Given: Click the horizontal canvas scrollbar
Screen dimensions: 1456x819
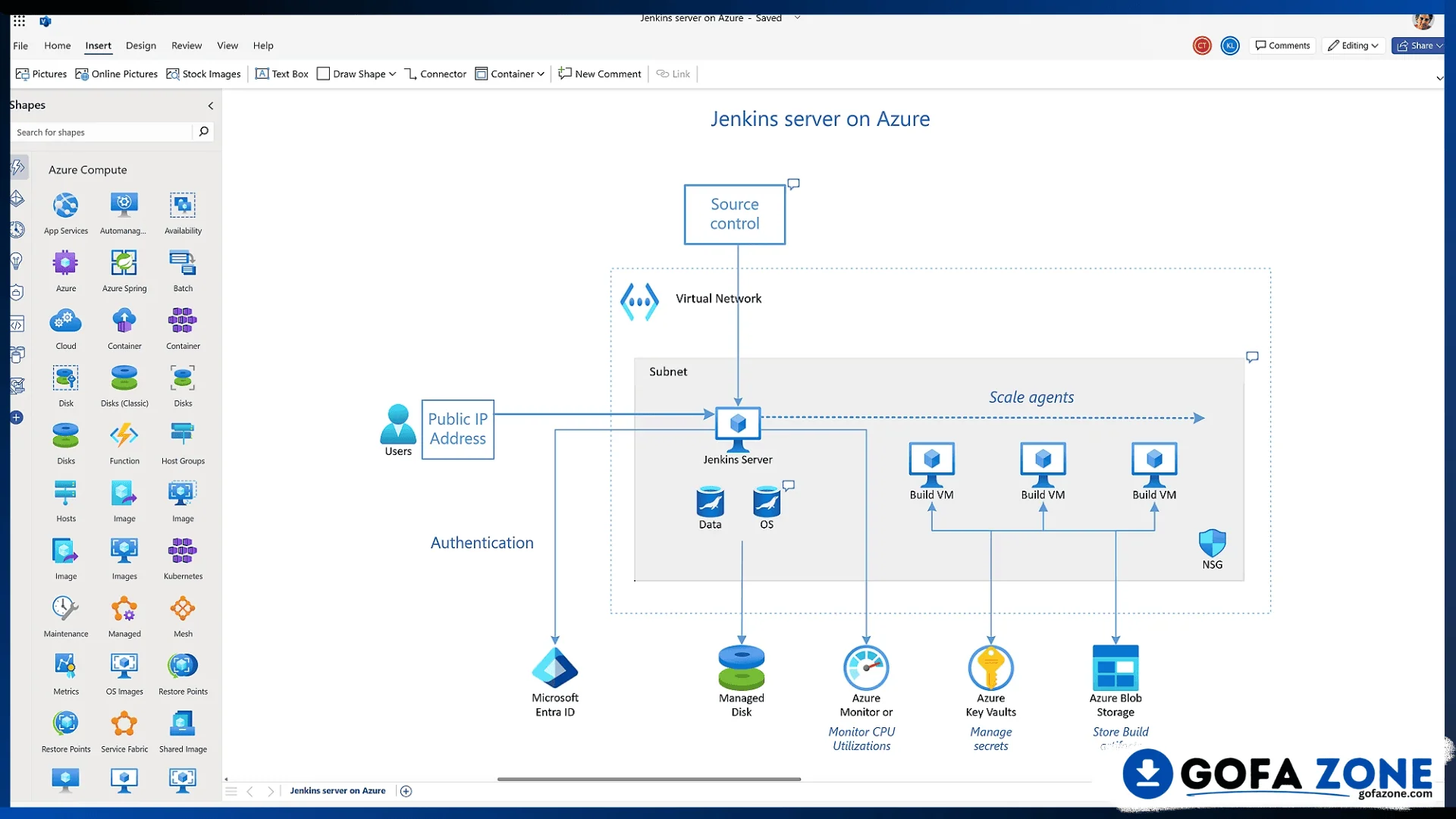Looking at the screenshot, I should pos(649,779).
